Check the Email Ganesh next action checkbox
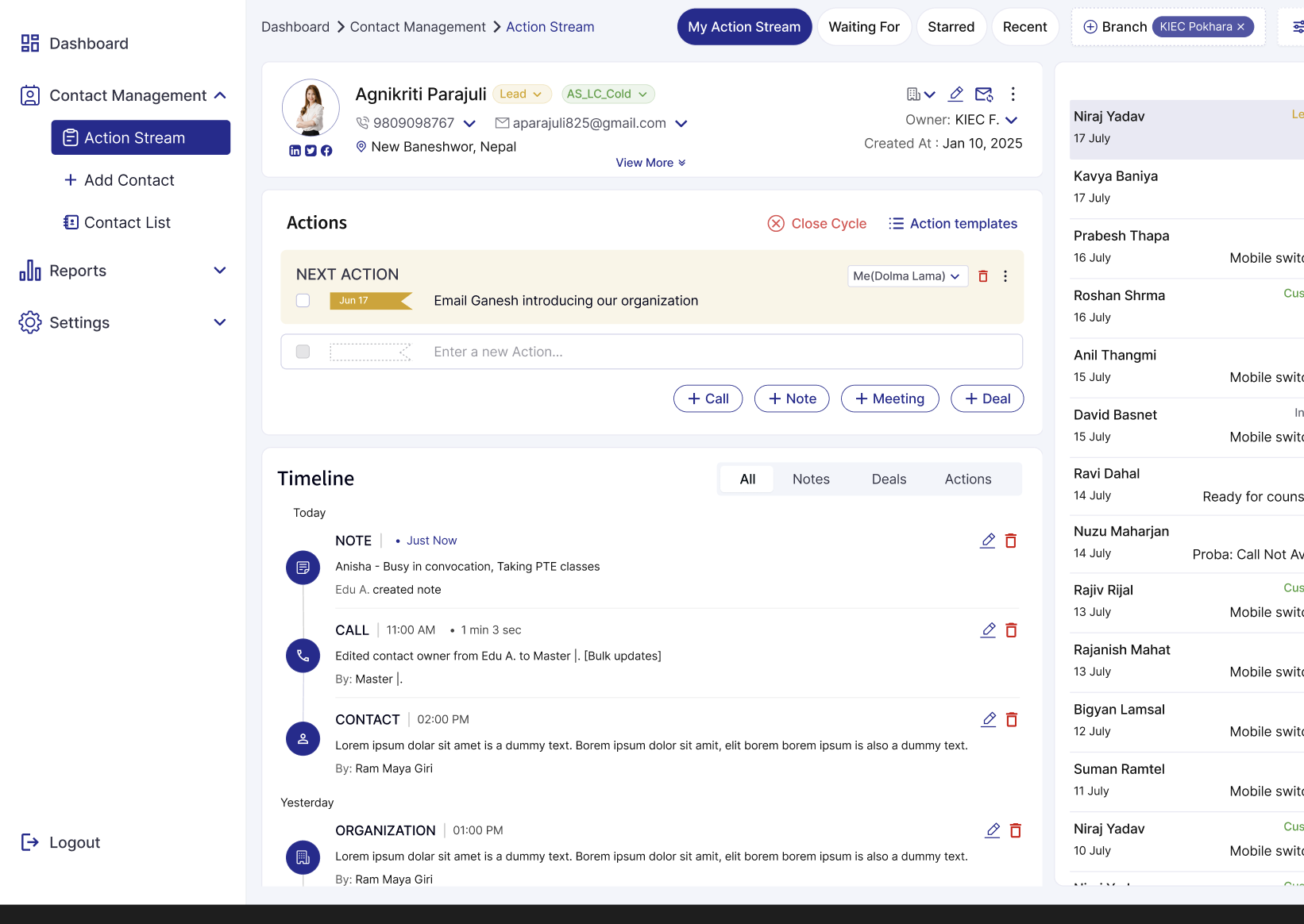1304x924 pixels. [x=303, y=300]
